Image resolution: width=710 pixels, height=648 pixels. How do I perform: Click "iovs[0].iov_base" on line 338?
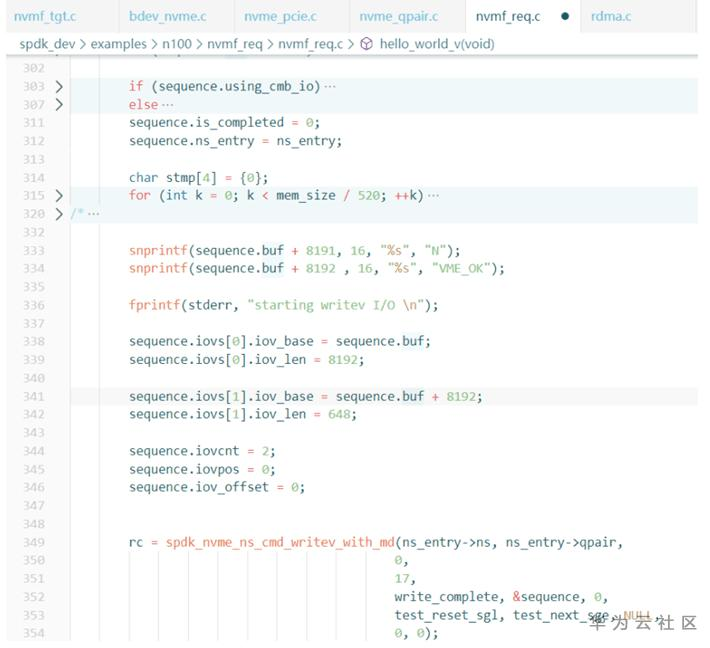(x=254, y=341)
